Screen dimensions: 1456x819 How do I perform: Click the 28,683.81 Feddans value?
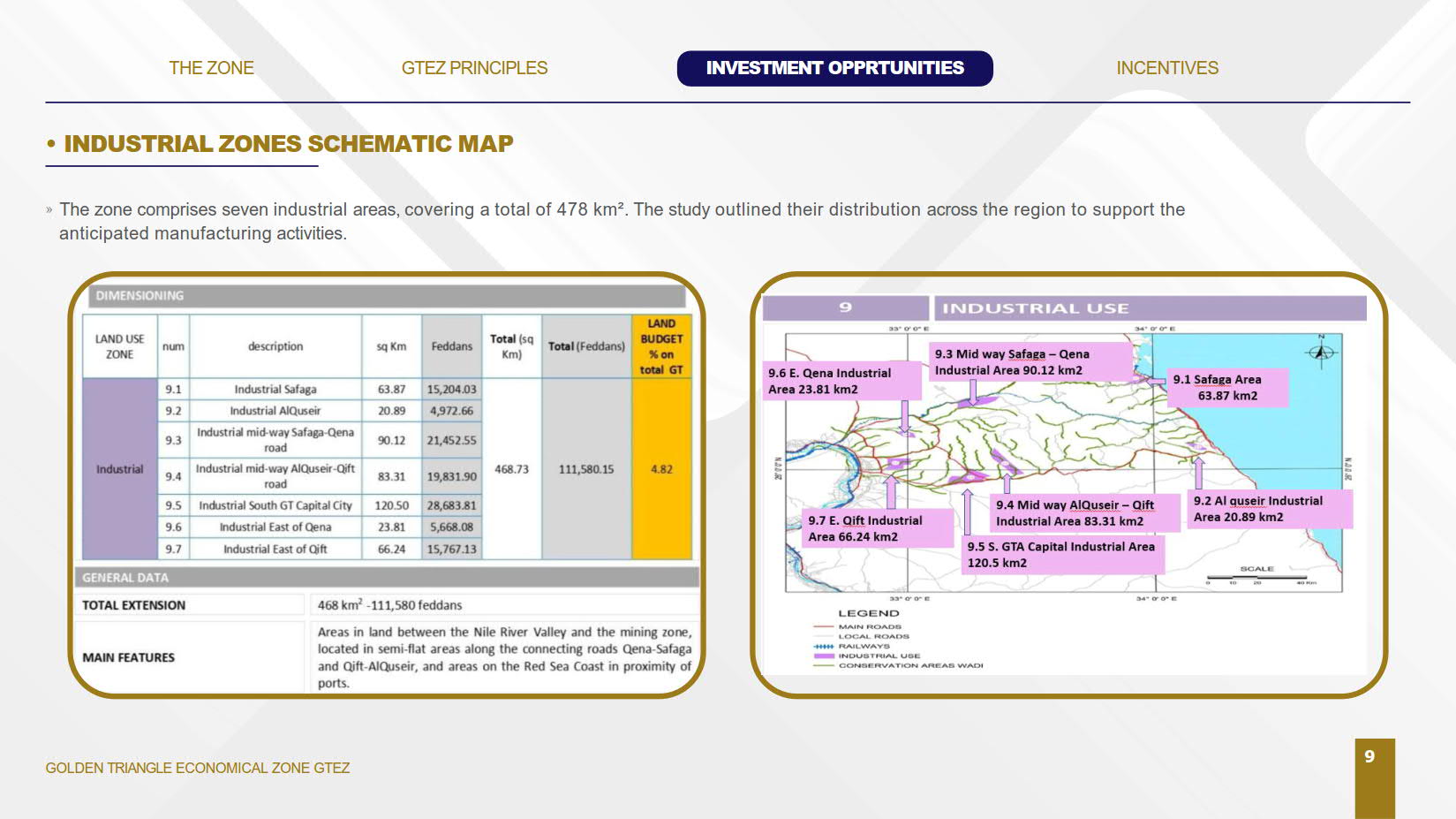(x=451, y=505)
